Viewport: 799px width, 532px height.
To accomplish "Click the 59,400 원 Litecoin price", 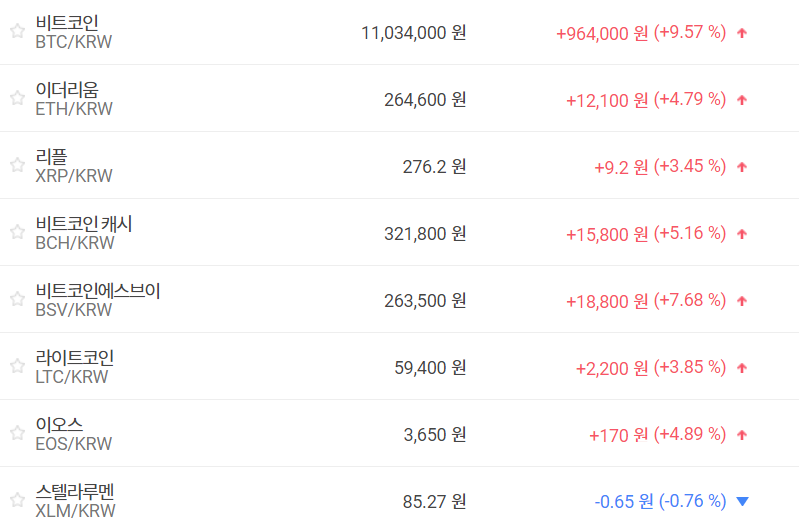I will coord(430,367).
